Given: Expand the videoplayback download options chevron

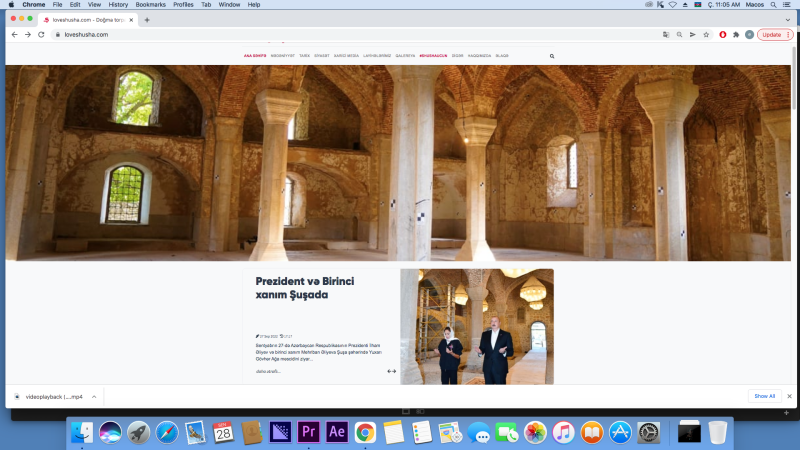Looking at the screenshot, I should pos(94,396).
